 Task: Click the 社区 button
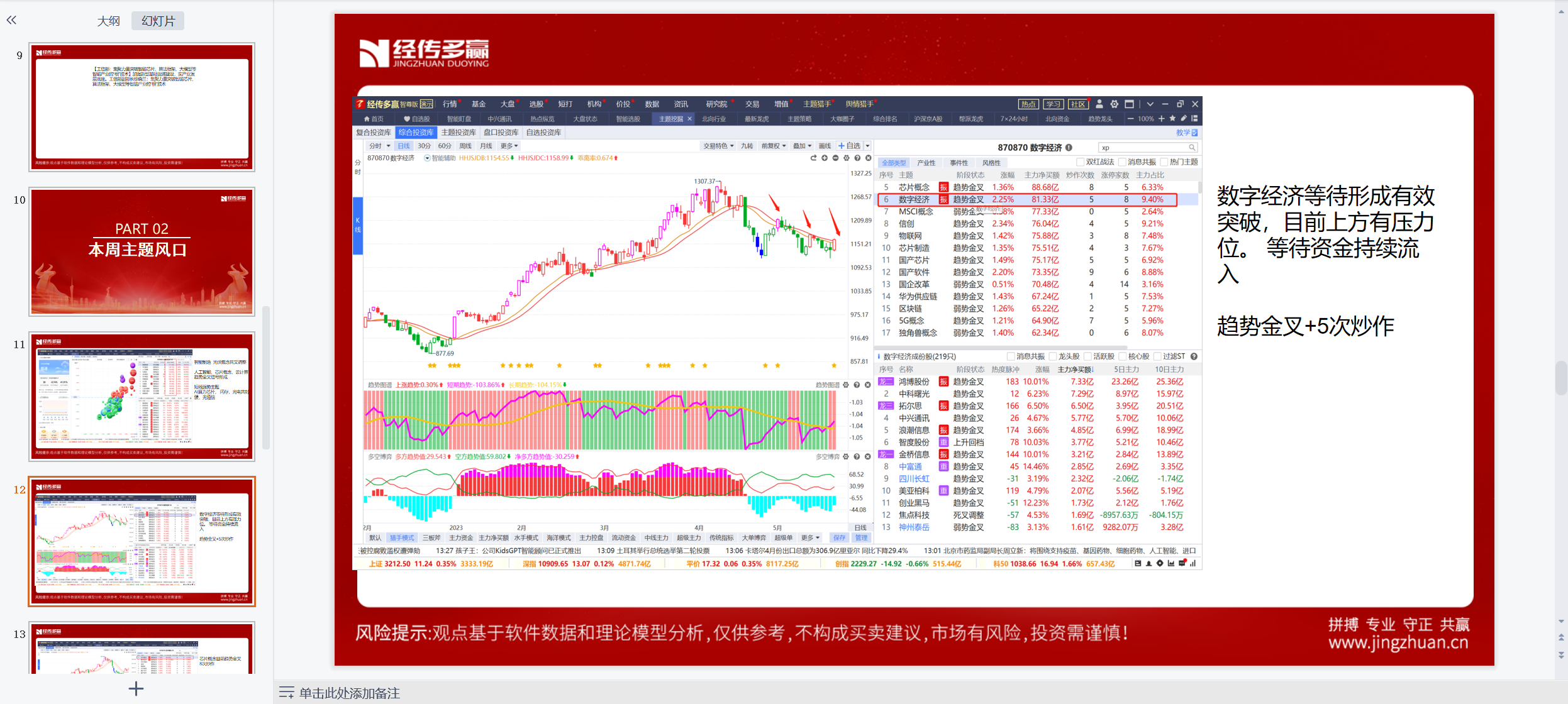[1078, 104]
